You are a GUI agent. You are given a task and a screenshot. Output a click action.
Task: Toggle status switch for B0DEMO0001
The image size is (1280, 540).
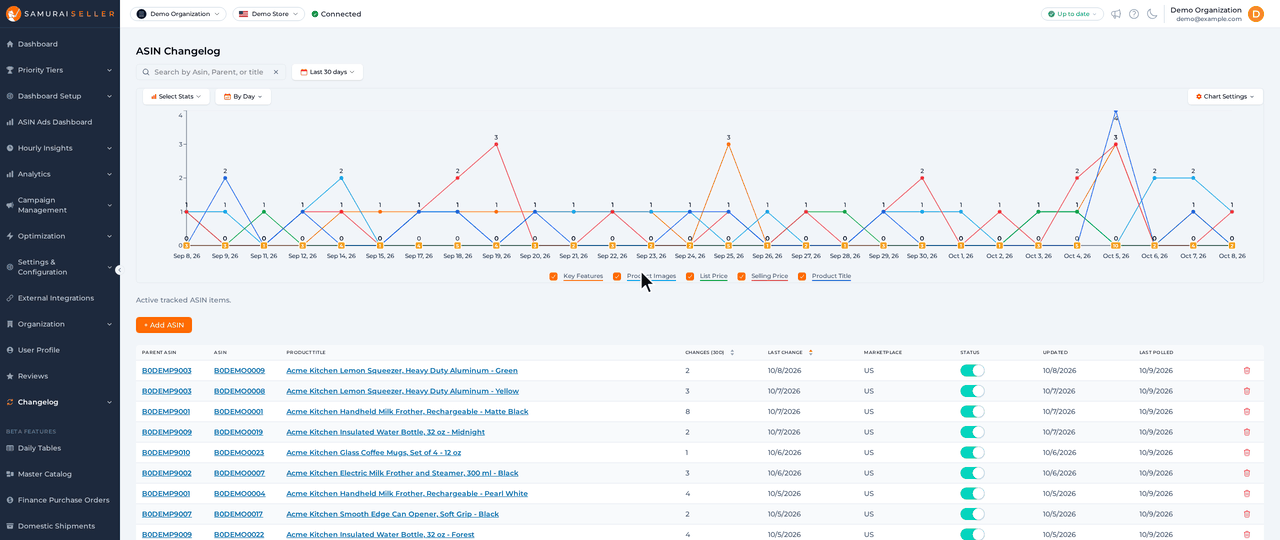pos(972,411)
